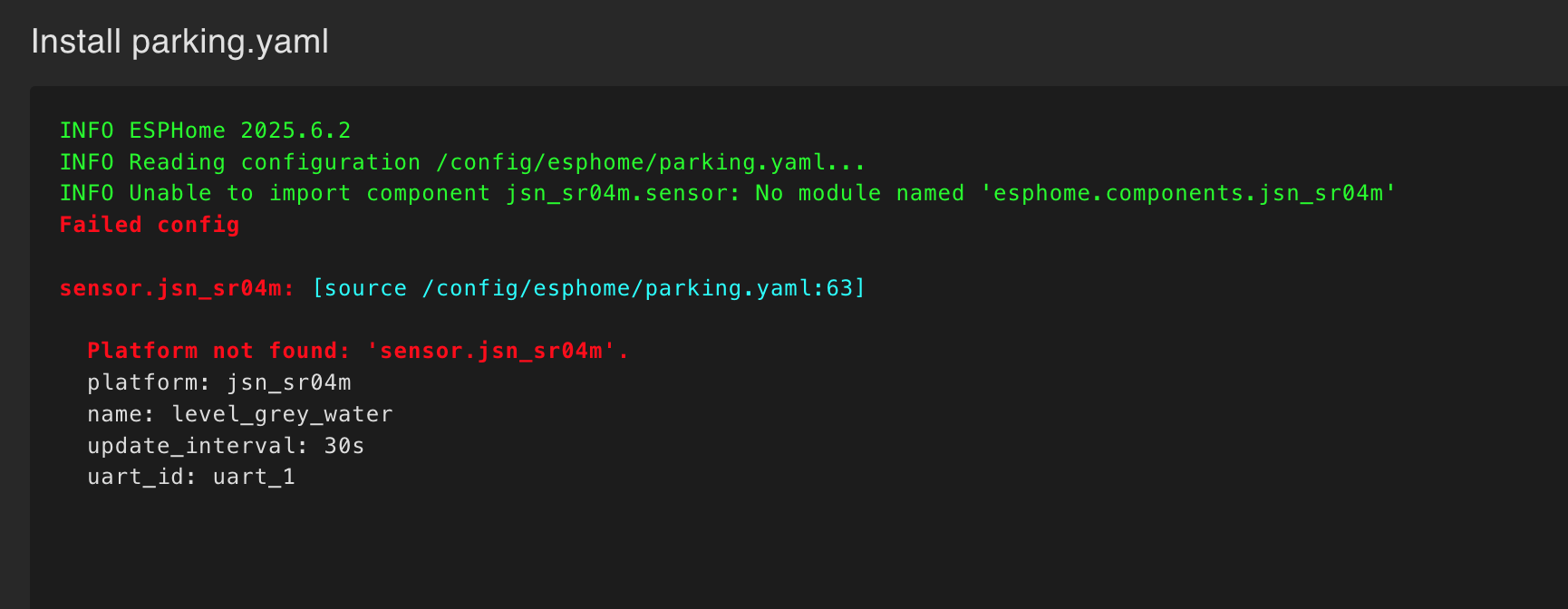Click the "Platform not found" error line
This screenshot has width=1568, height=609.
pos(358,351)
